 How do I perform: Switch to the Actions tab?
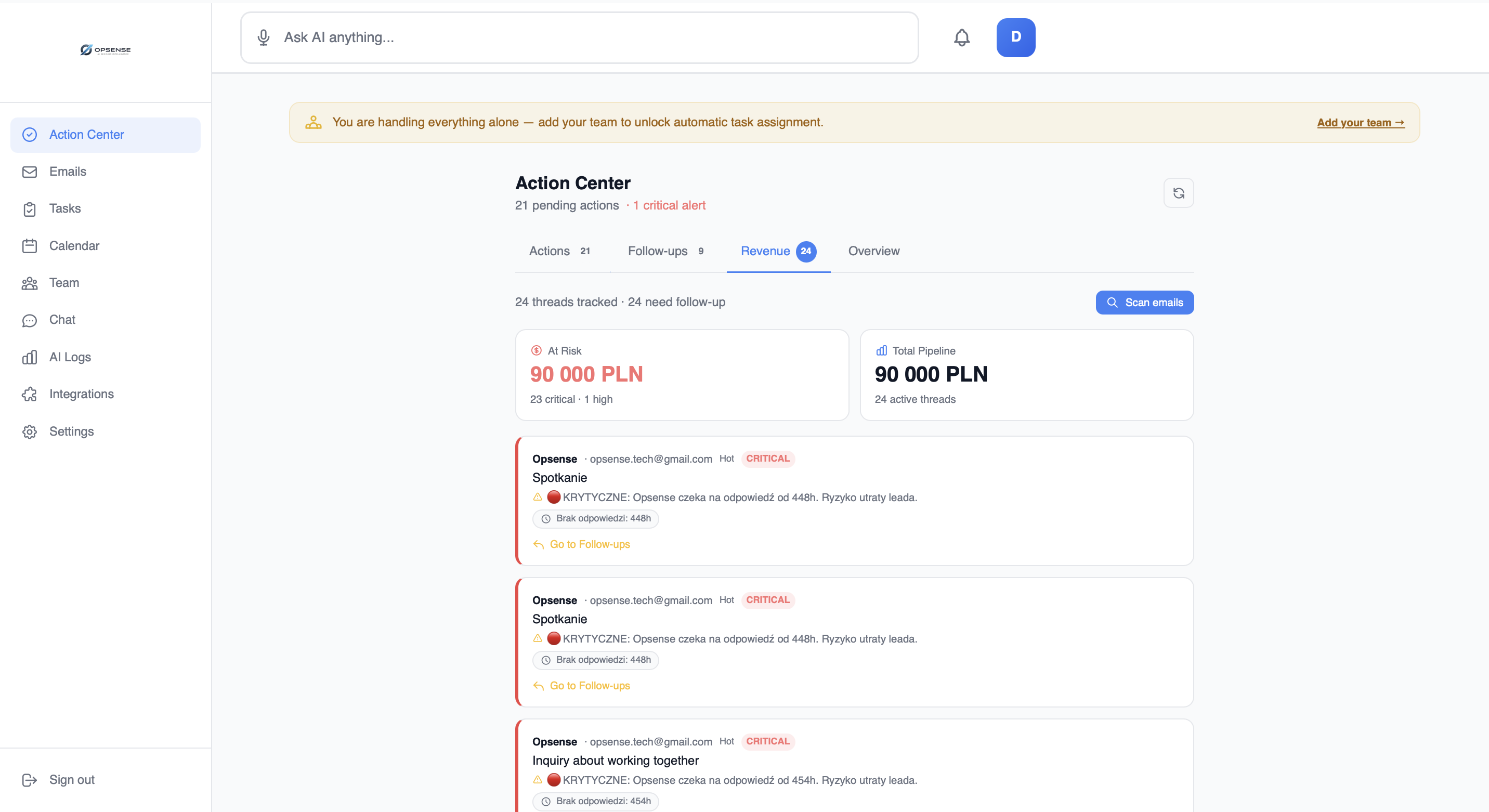(558, 252)
